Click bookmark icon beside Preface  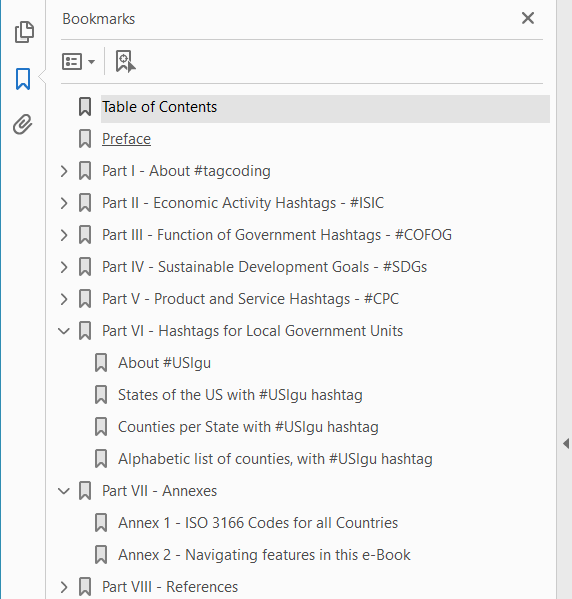85,139
